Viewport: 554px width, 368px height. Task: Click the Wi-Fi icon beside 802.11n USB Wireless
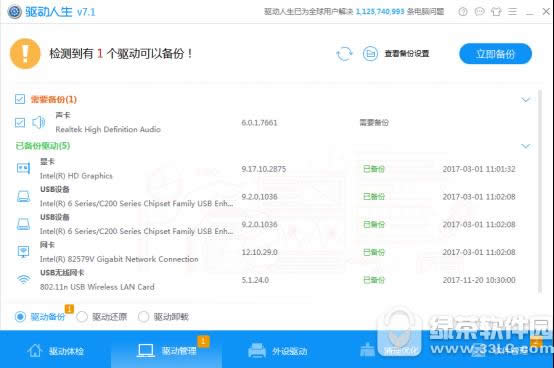tap(23, 279)
